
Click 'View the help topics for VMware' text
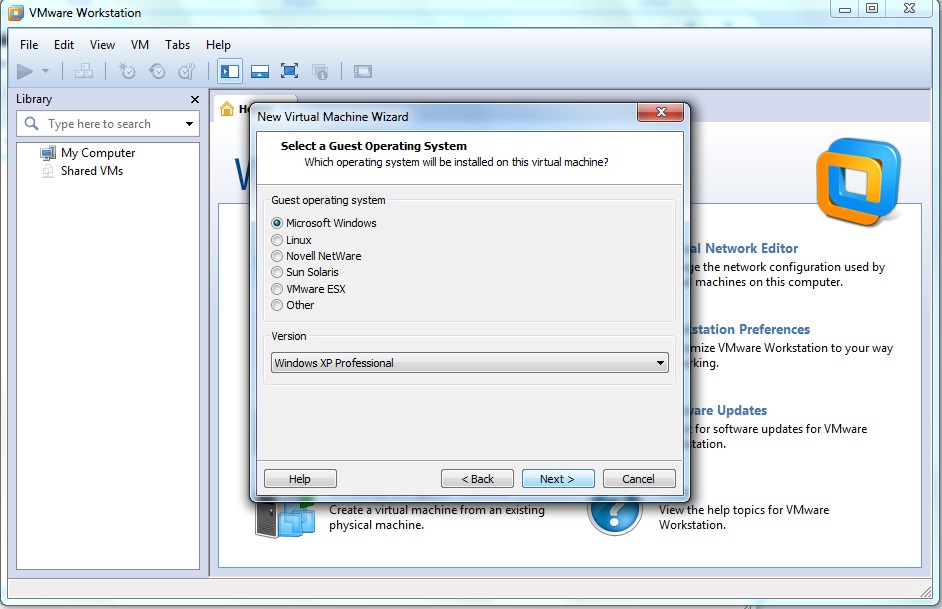[744, 510]
